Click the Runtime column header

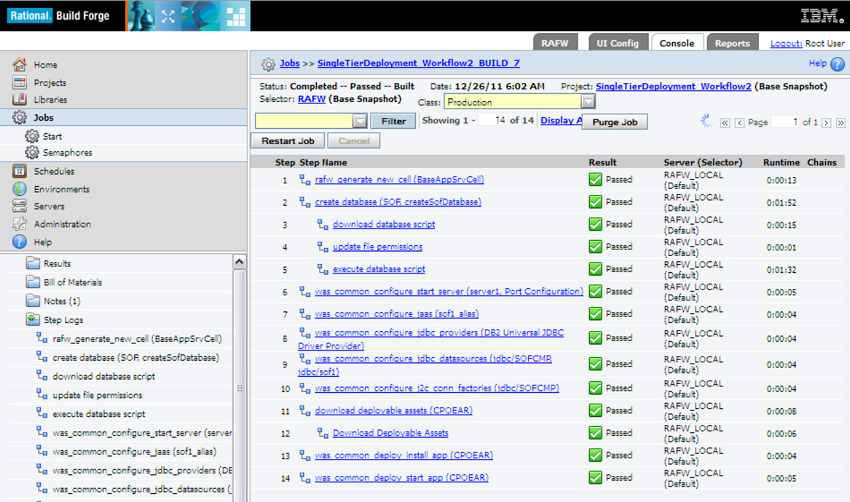(781, 162)
